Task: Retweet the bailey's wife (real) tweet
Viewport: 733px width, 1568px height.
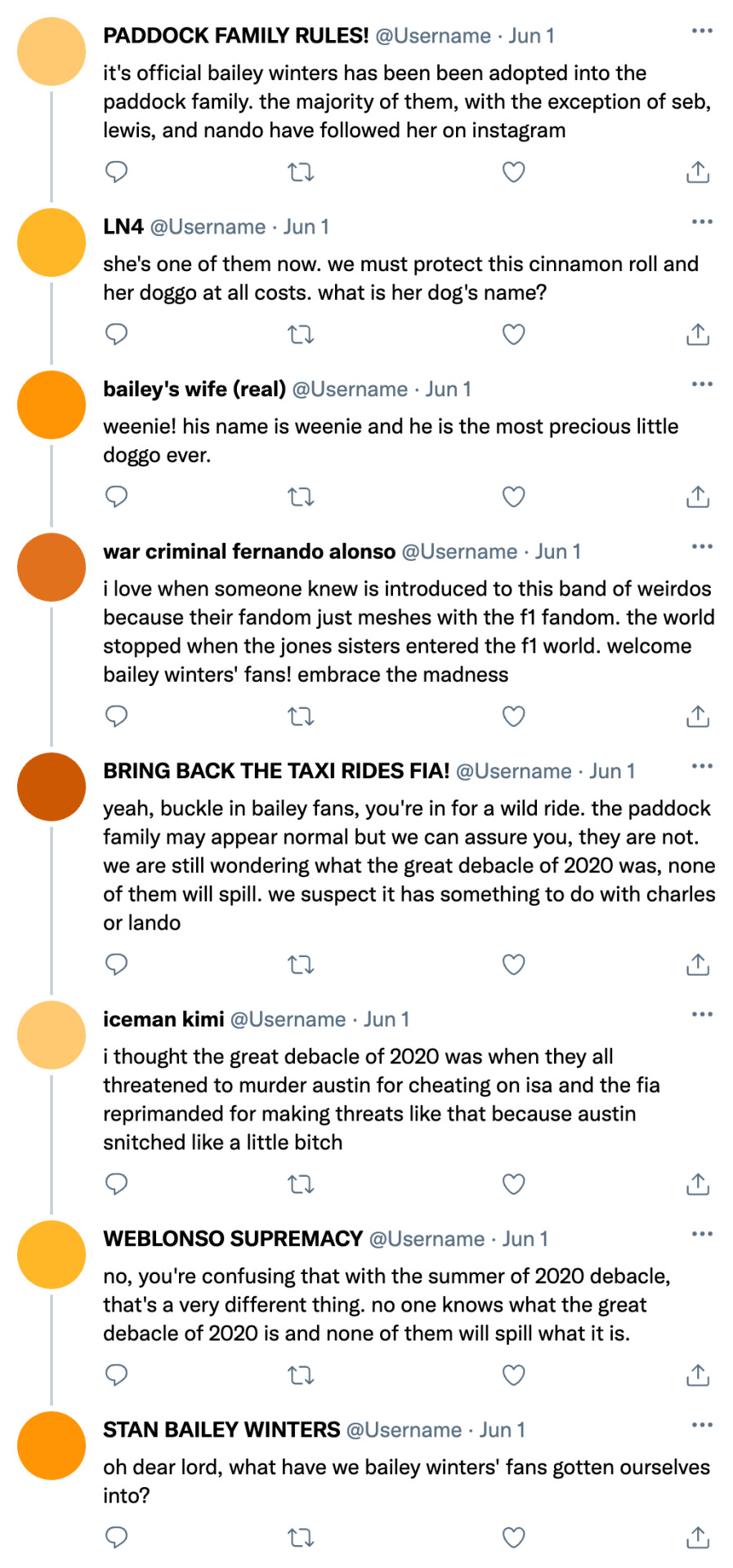Action: point(301,497)
